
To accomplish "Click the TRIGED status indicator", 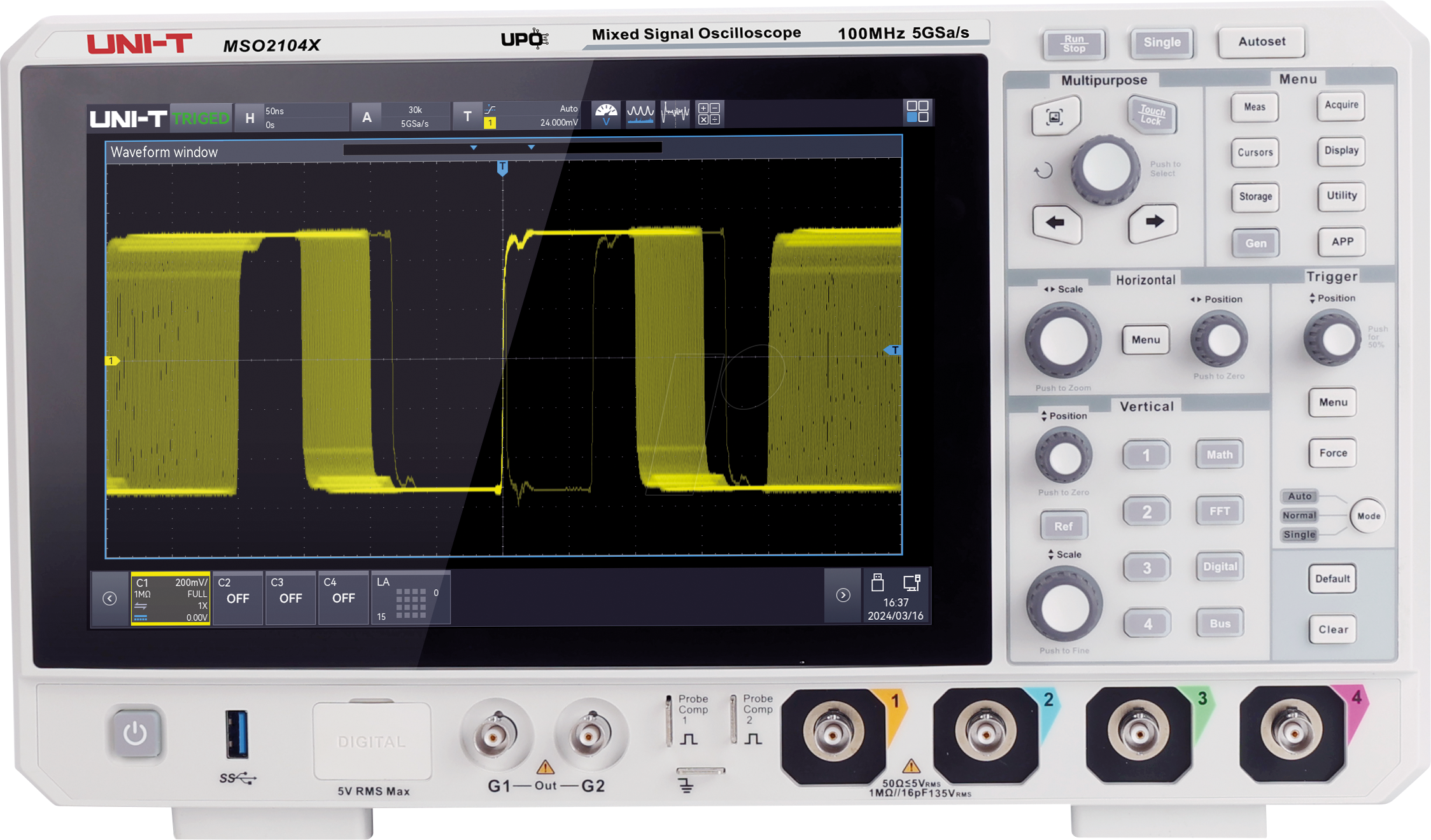I will (201, 117).
